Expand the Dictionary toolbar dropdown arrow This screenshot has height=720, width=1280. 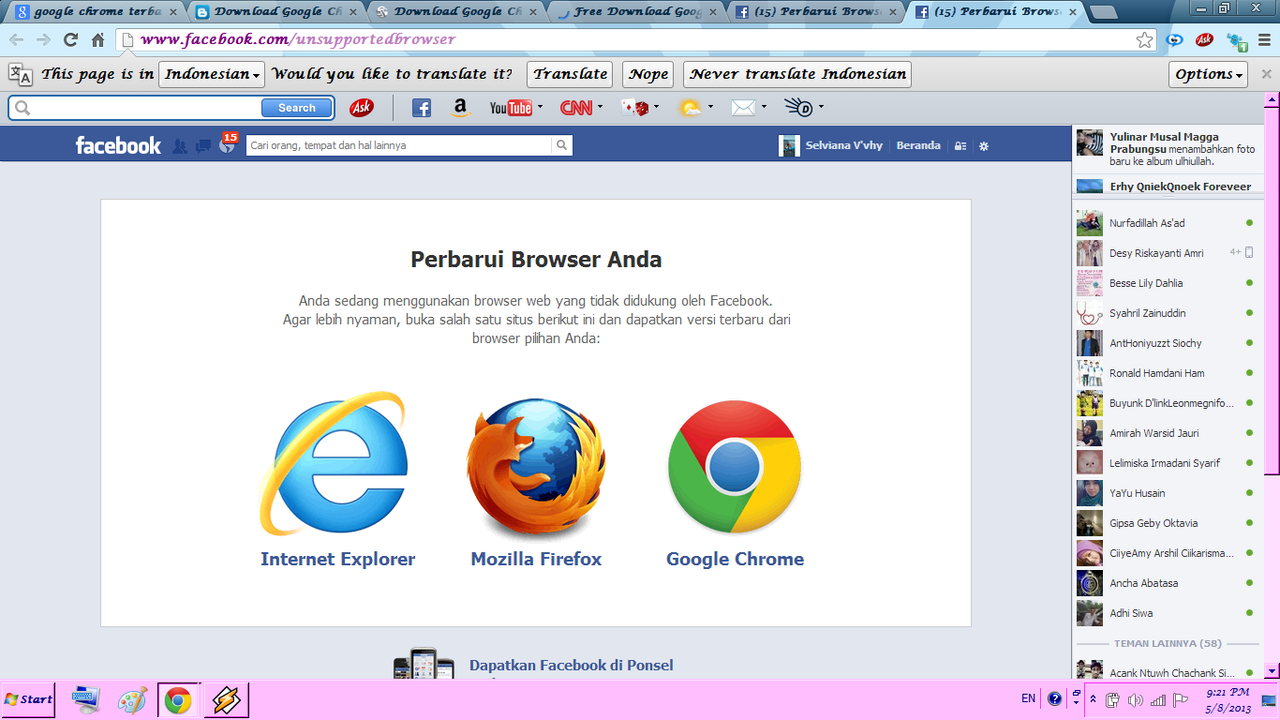821,106
